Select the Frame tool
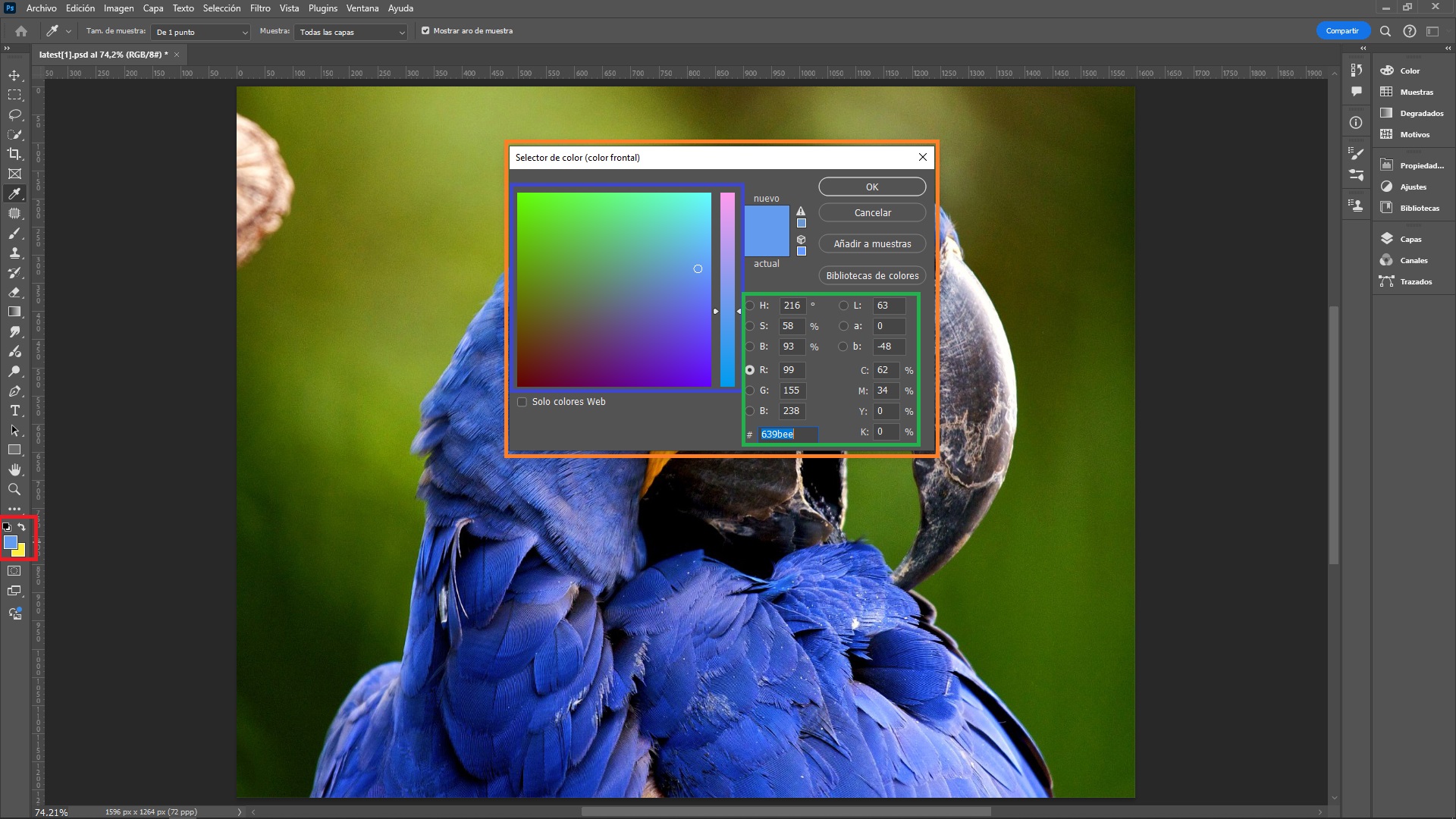Image resolution: width=1456 pixels, height=819 pixels. [14, 174]
